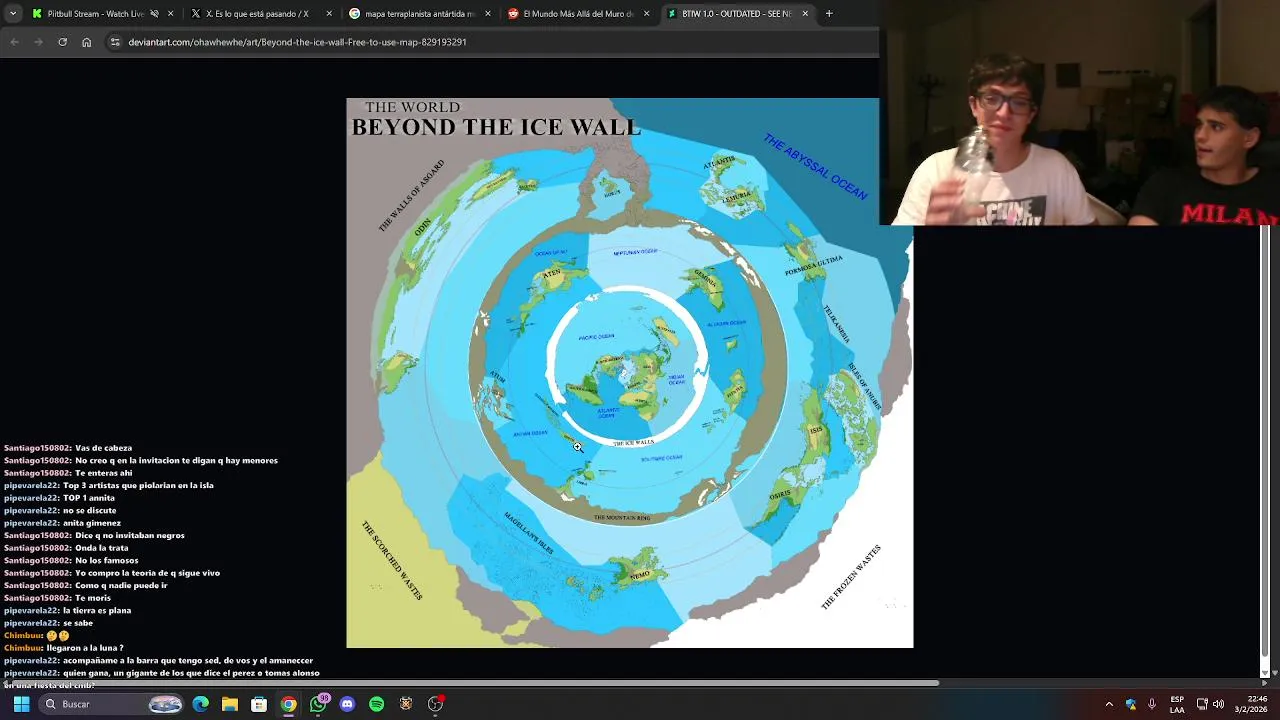Open the Windows Start menu
The height and width of the screenshot is (720, 1280).
21,704
